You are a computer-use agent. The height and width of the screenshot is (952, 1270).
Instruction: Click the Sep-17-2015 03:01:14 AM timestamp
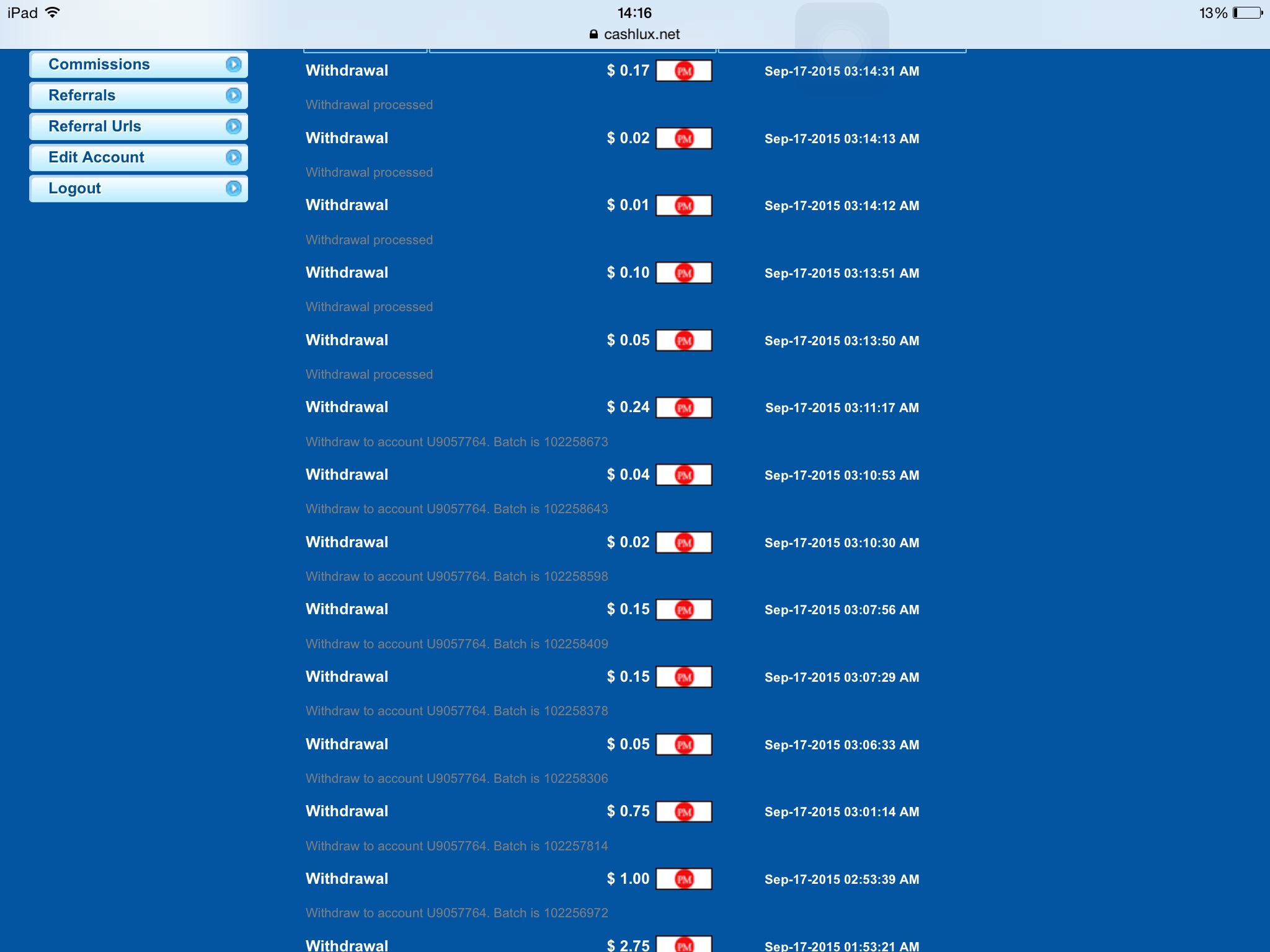coord(841,812)
